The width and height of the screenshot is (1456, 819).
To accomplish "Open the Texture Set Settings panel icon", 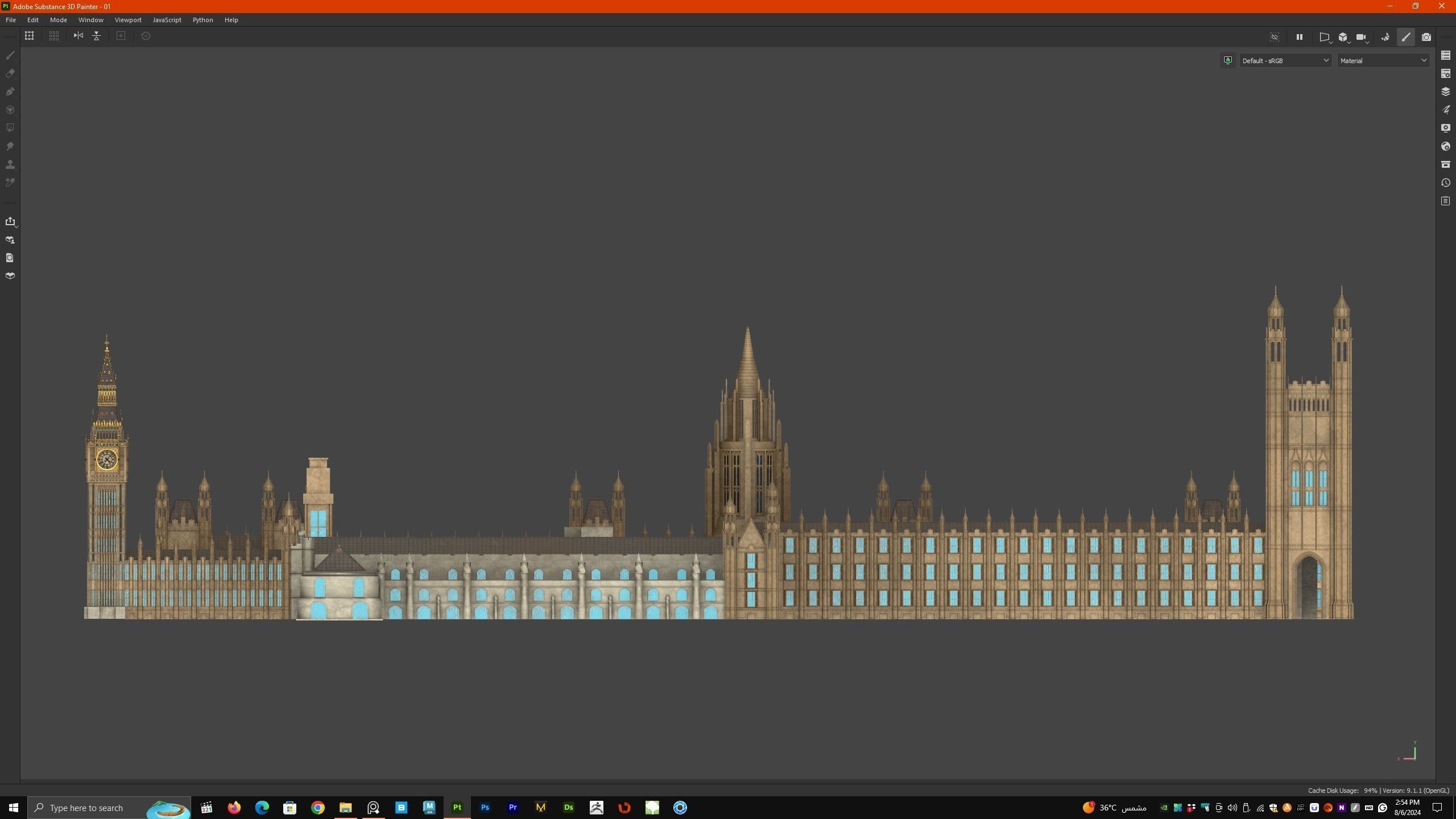I will click(x=1445, y=73).
